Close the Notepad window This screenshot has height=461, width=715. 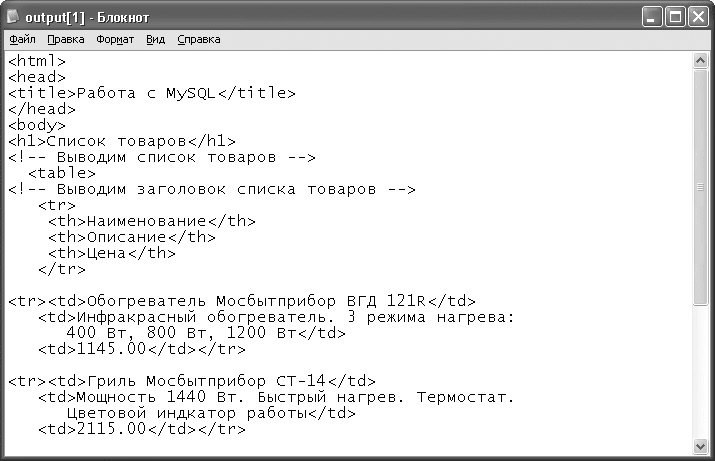coord(699,17)
